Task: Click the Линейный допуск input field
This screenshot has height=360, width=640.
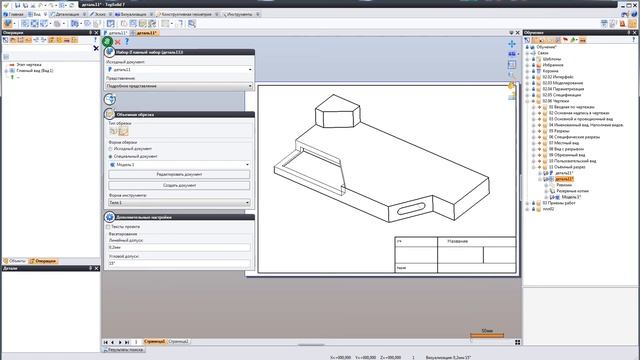Action: 179,247
